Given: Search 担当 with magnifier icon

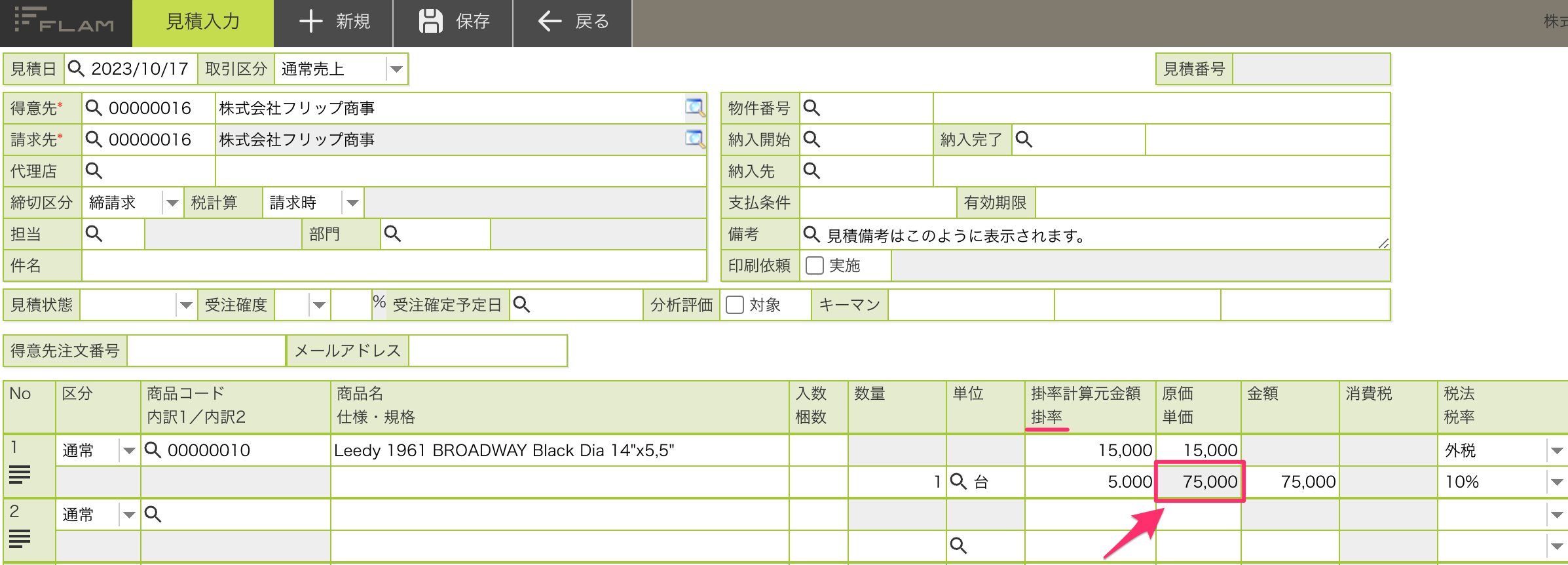Looking at the screenshot, I should (94, 234).
